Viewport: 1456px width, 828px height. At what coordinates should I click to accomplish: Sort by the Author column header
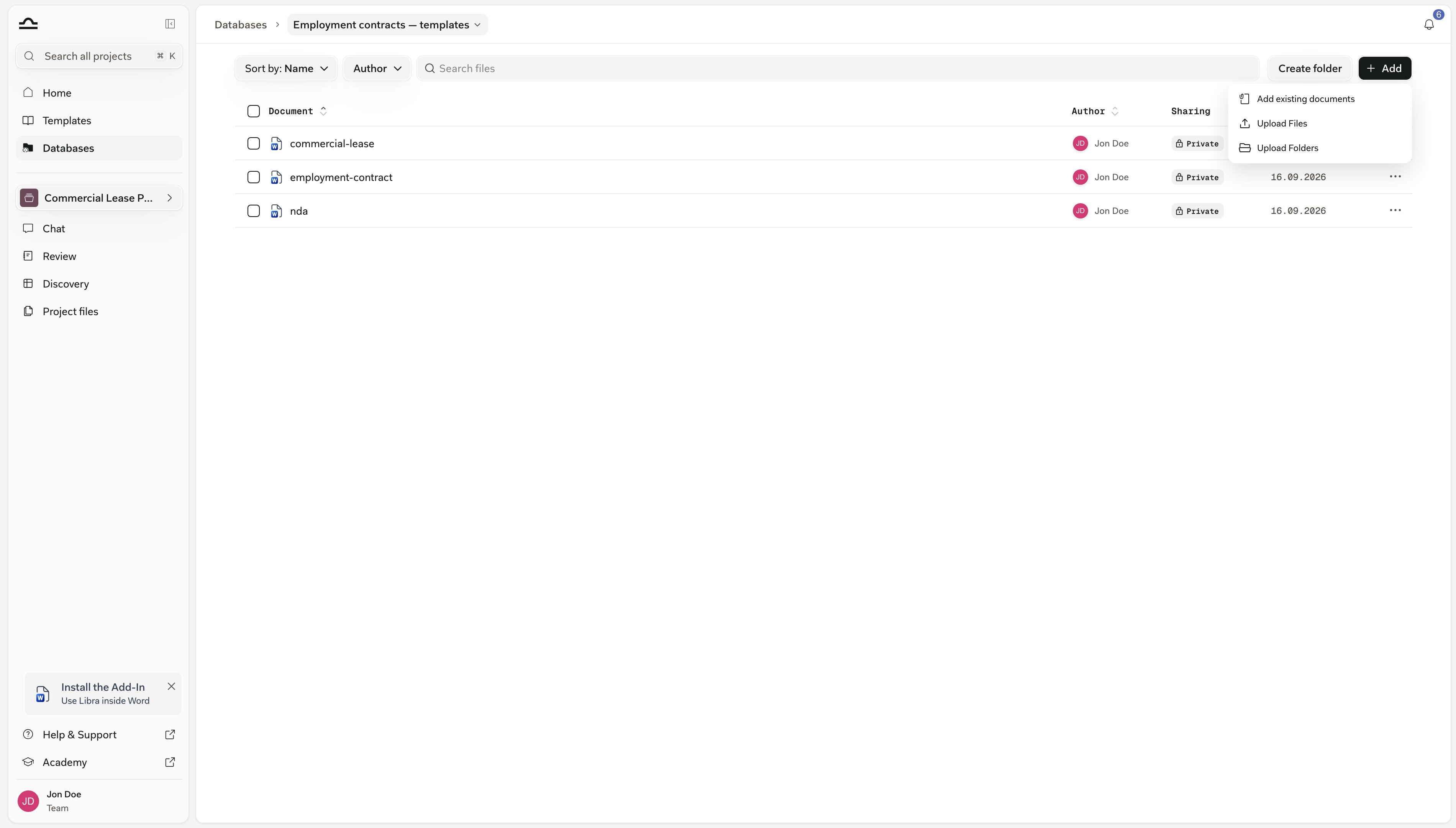tap(1095, 112)
